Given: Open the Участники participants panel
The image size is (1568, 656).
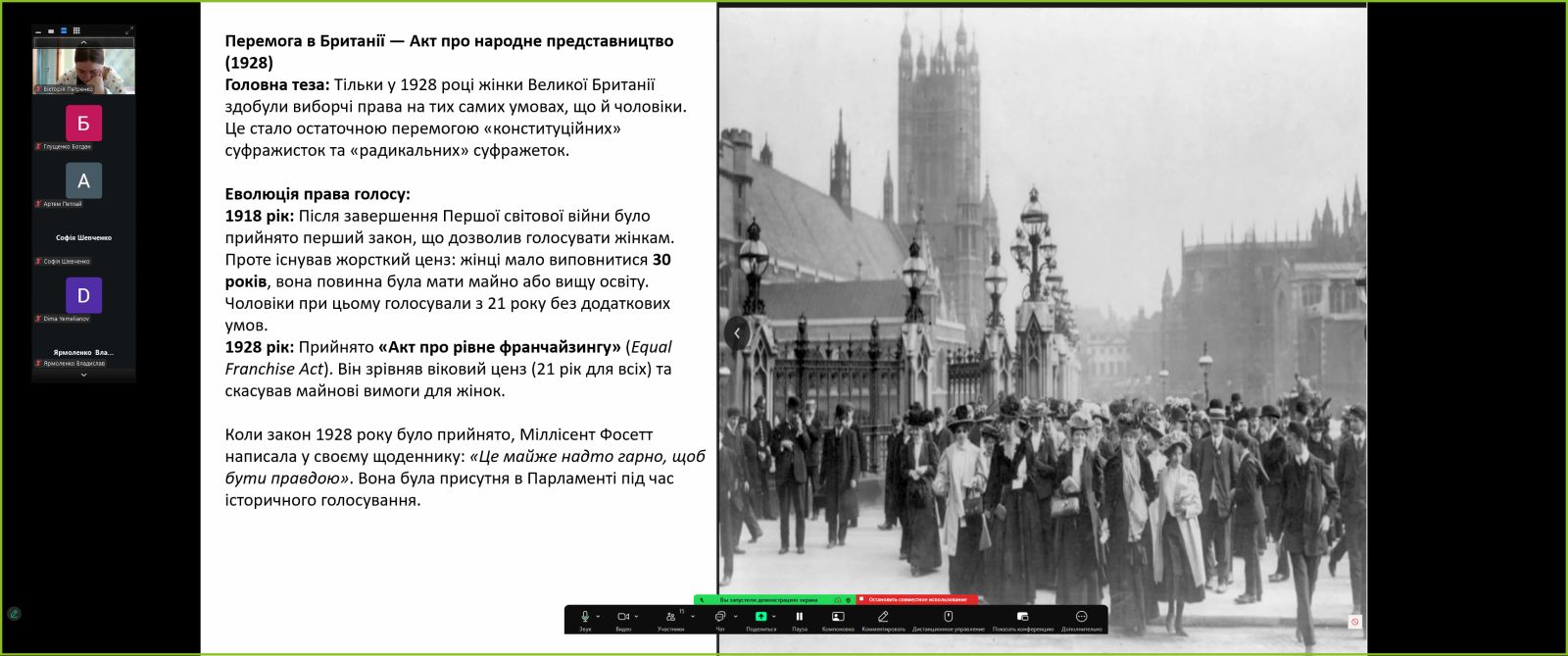Looking at the screenshot, I should pos(670,618).
